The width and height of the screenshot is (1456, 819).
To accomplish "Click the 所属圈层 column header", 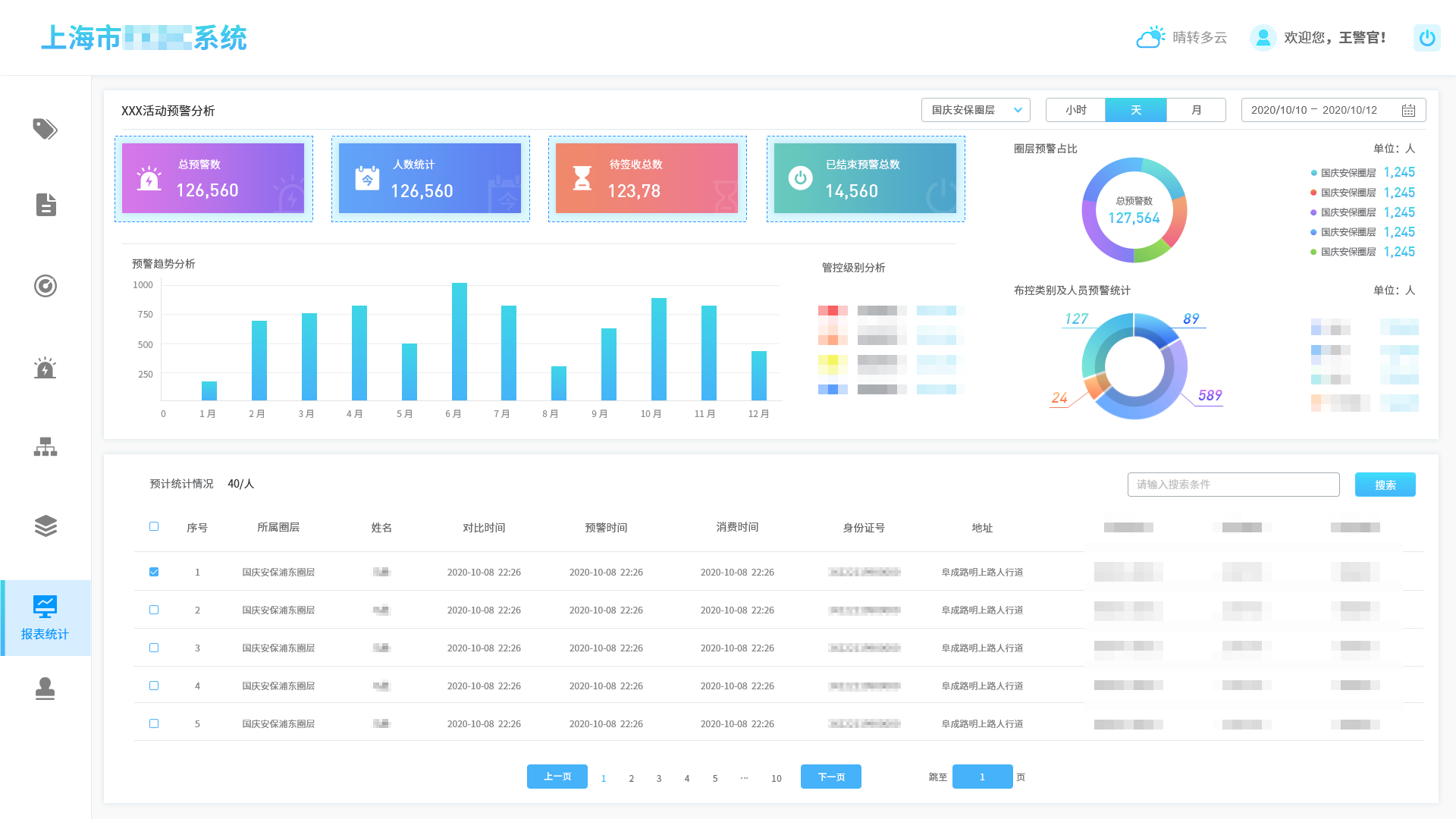I will pos(278,527).
